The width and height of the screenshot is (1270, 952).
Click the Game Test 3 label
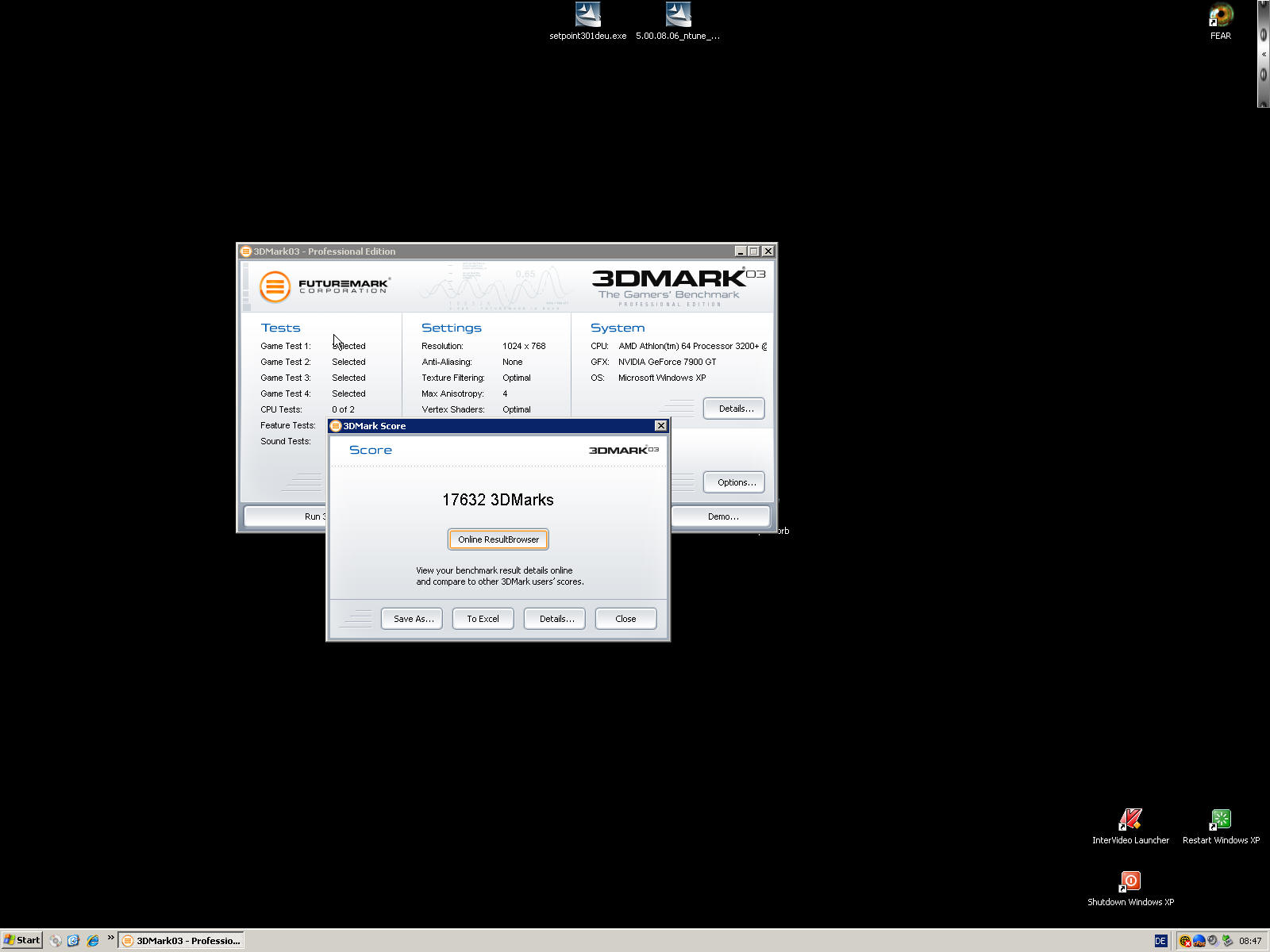pos(286,378)
